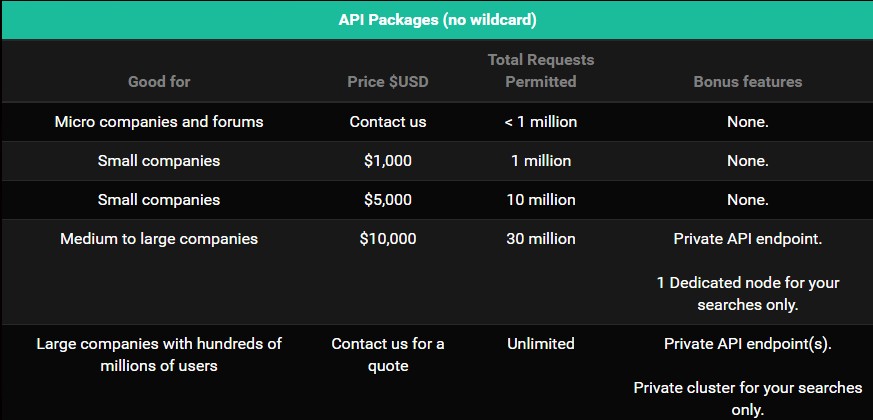This screenshot has width=873, height=420.
Task: Select the Good for column header
Action: click(159, 81)
